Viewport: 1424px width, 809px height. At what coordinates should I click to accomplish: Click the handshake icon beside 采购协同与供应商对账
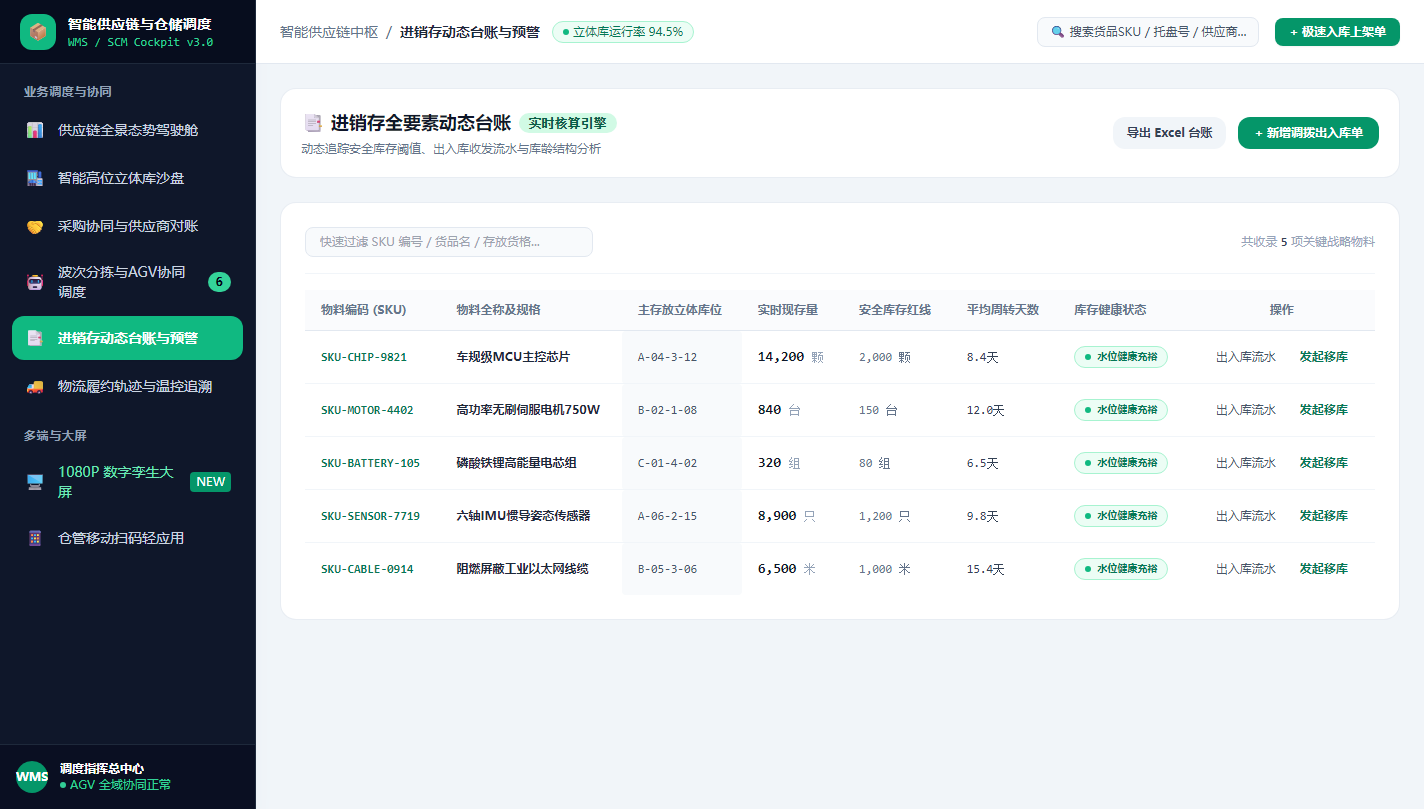[35, 226]
